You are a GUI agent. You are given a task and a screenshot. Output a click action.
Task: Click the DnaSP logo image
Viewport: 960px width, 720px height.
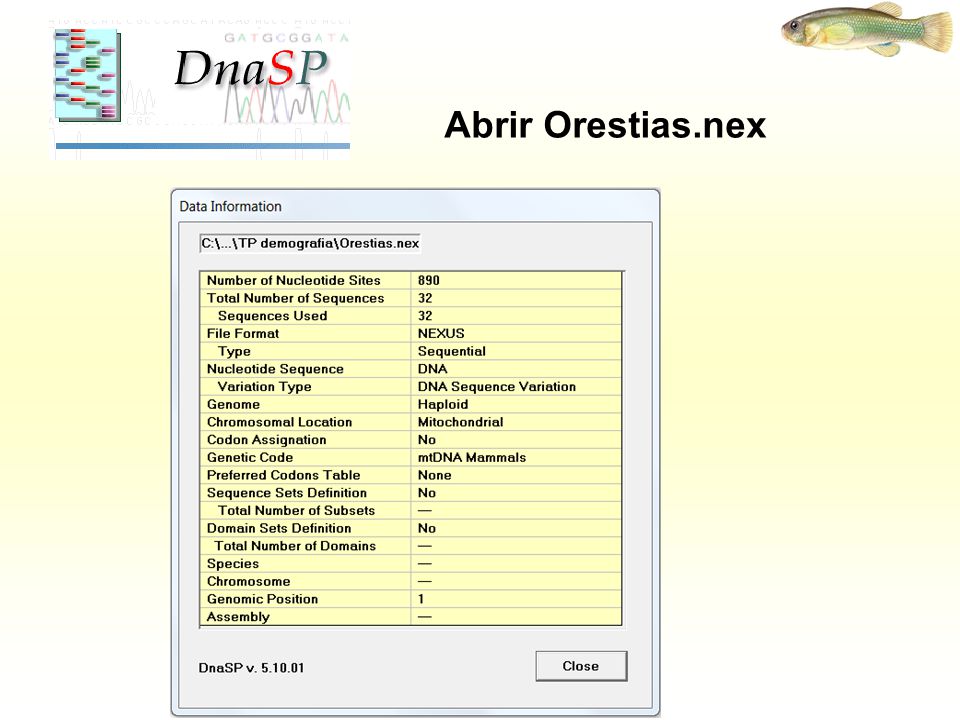[x=202, y=90]
